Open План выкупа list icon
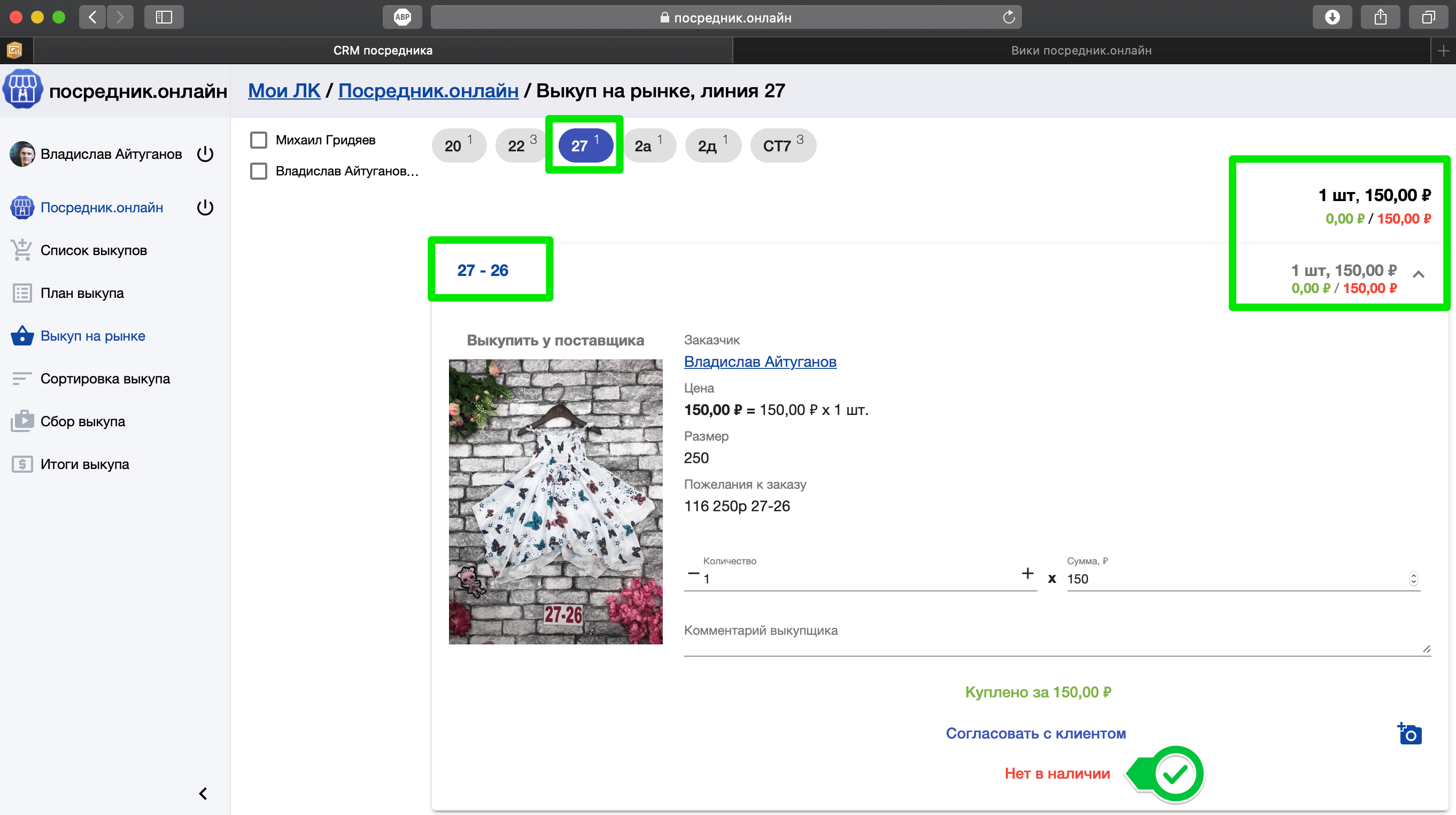 pyautogui.click(x=22, y=293)
